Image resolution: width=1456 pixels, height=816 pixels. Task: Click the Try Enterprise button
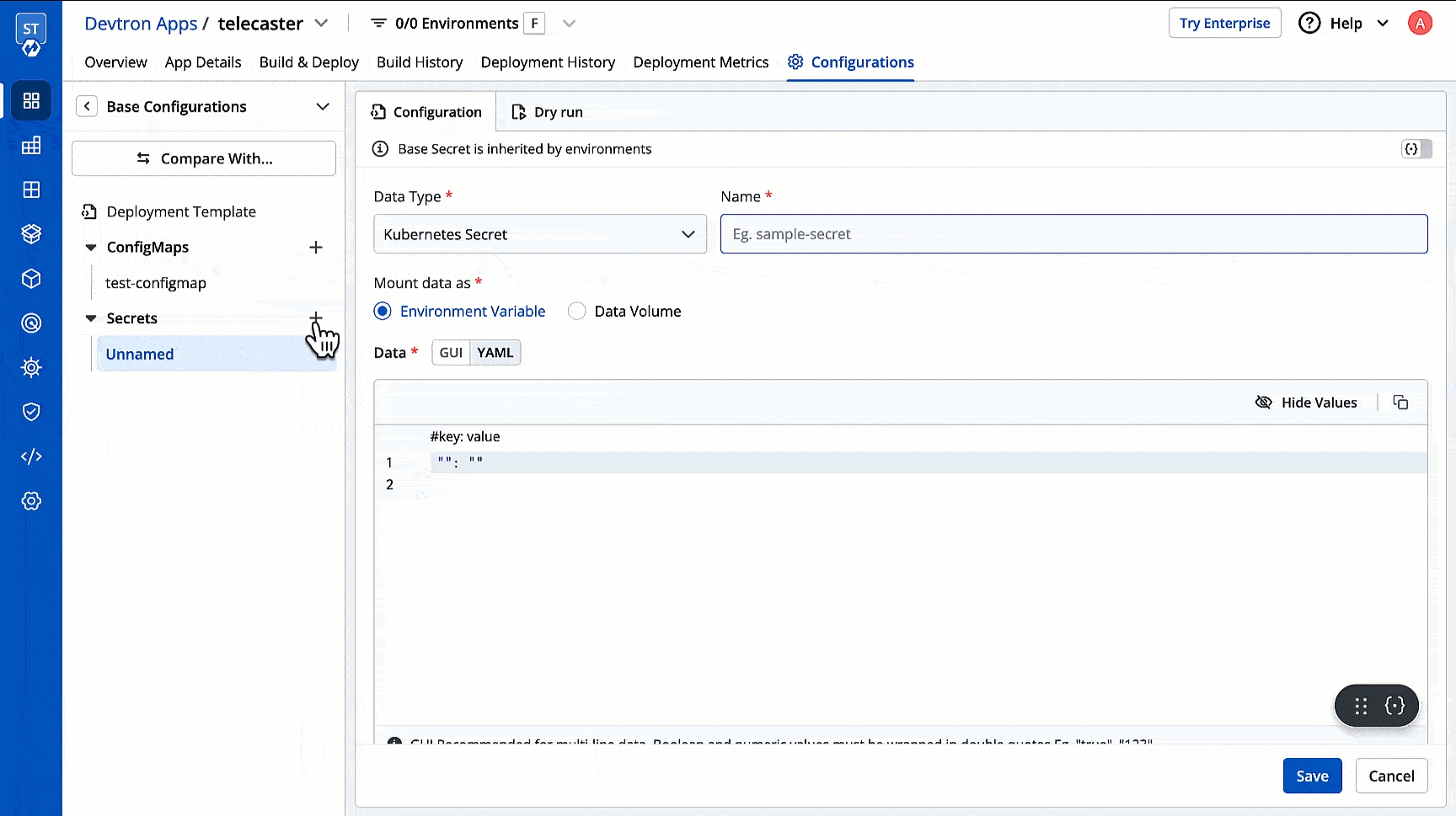pos(1224,24)
